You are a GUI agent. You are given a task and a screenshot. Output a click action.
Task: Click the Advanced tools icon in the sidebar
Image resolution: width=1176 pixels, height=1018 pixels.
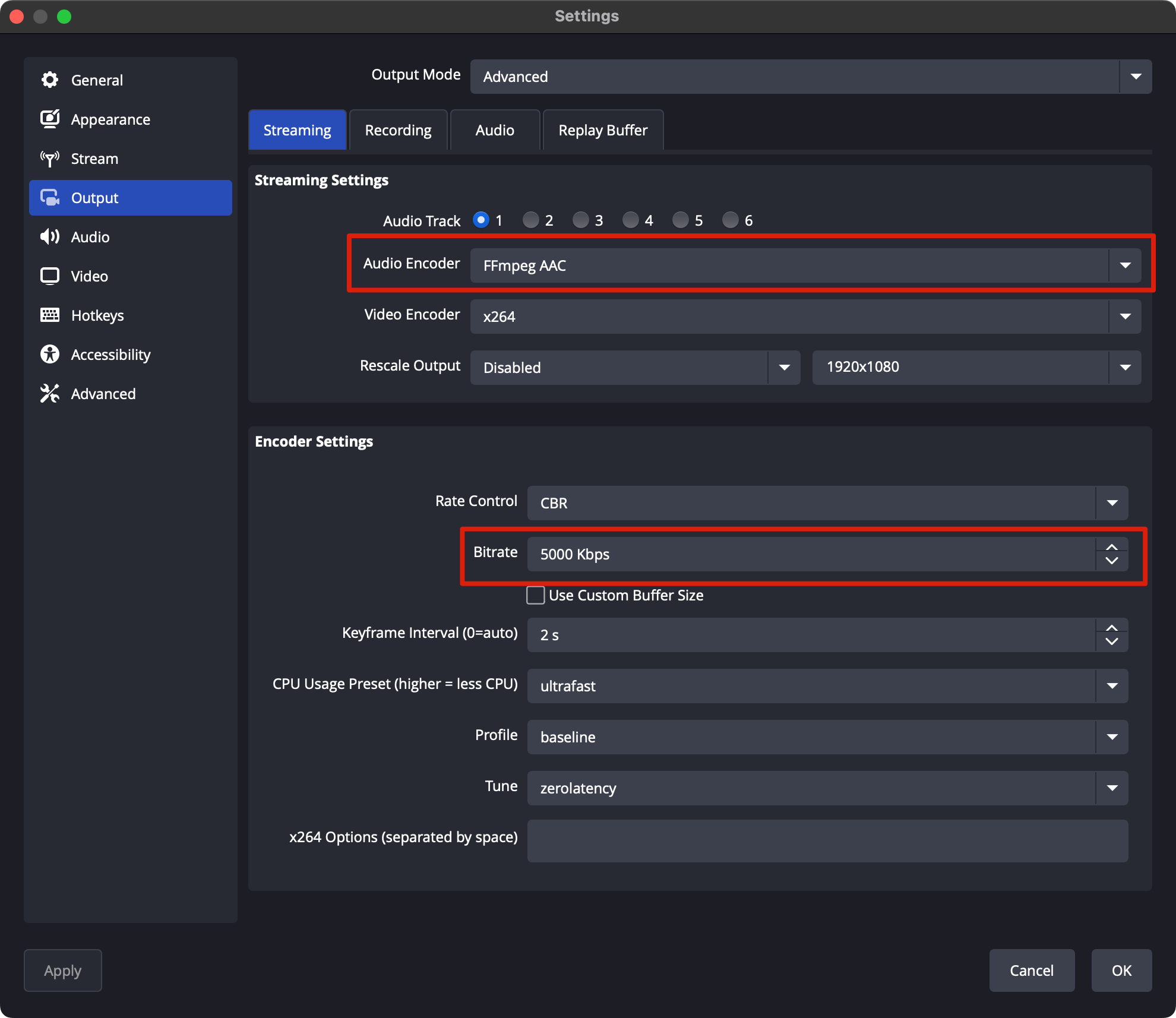tap(50, 393)
